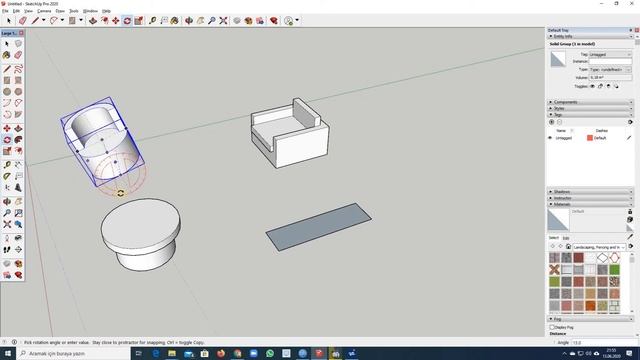Open the Draw menu
640x360 pixels.
60,11
